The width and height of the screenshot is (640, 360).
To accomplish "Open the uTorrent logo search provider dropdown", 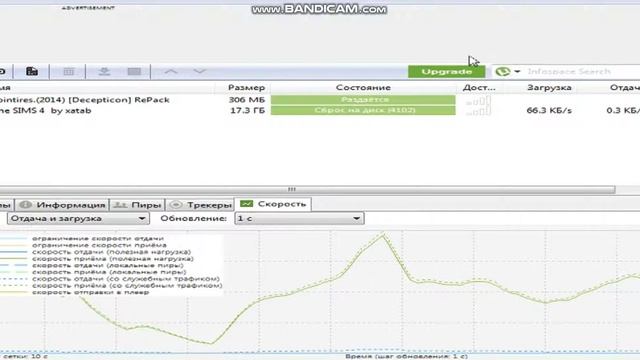I will [x=508, y=71].
